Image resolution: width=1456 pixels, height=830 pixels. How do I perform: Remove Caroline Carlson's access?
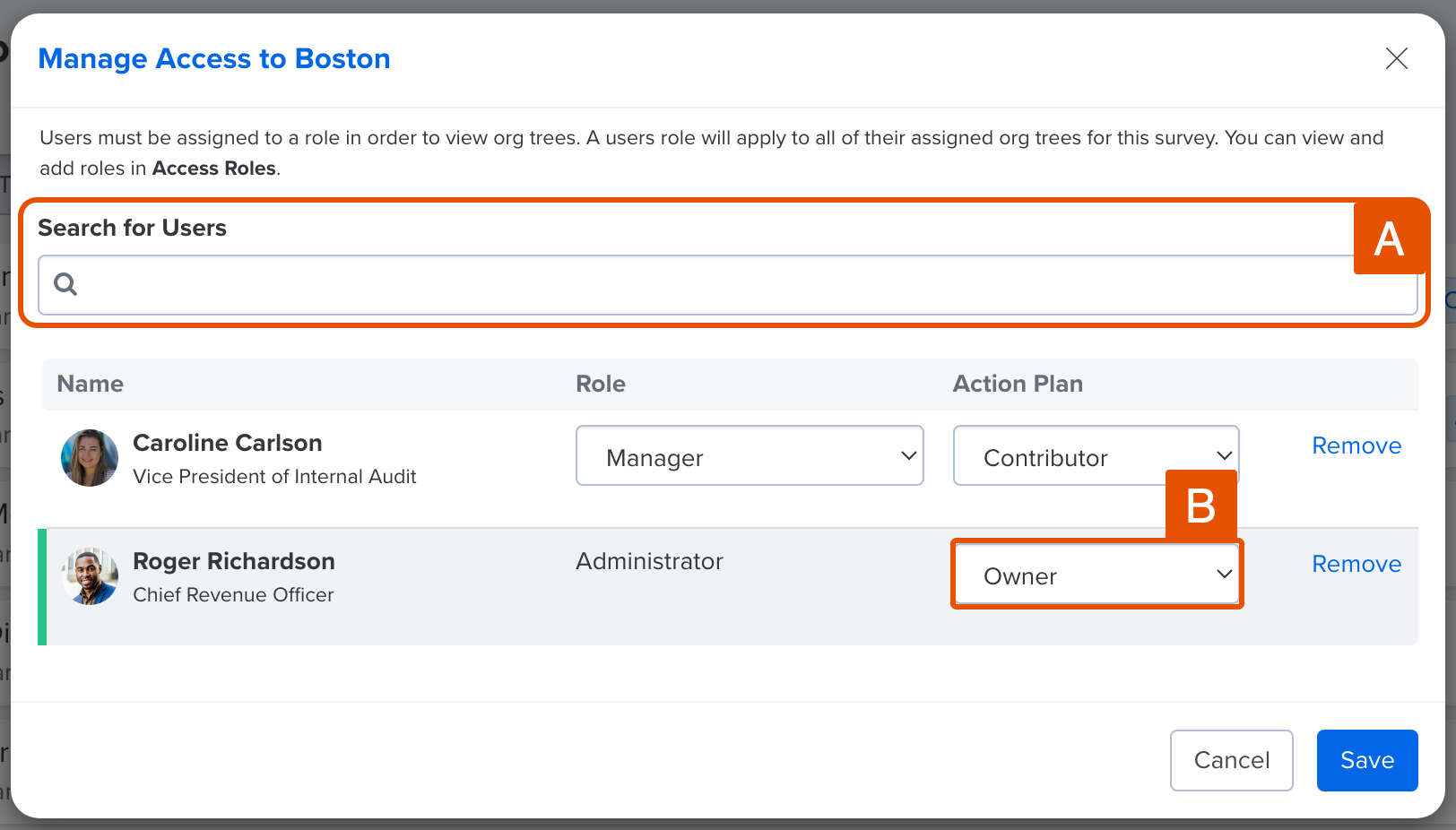pos(1356,445)
